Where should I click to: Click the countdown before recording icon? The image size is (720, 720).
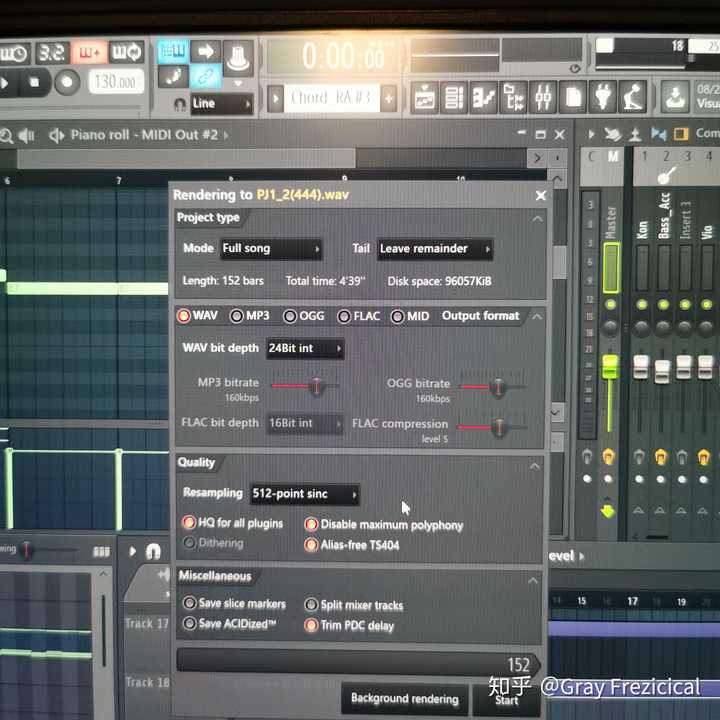tap(51, 53)
